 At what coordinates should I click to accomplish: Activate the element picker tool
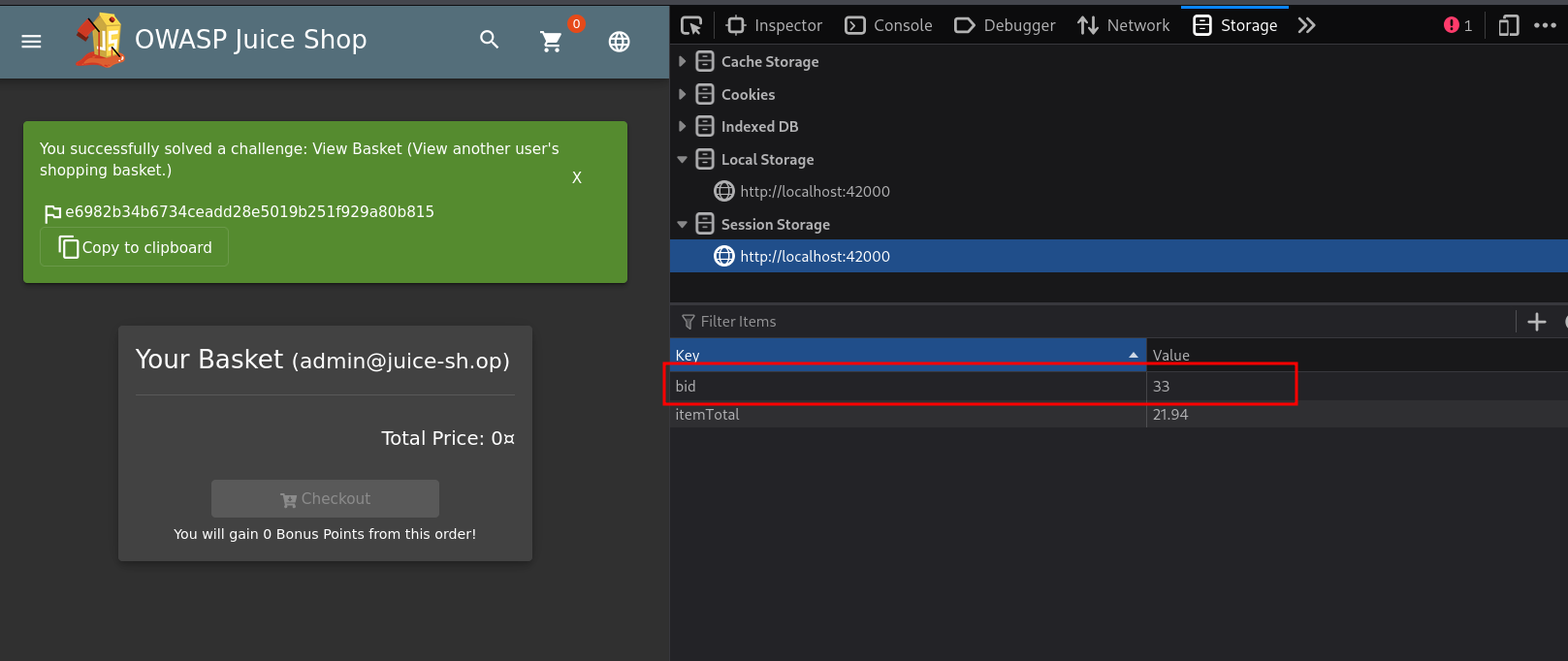691,25
